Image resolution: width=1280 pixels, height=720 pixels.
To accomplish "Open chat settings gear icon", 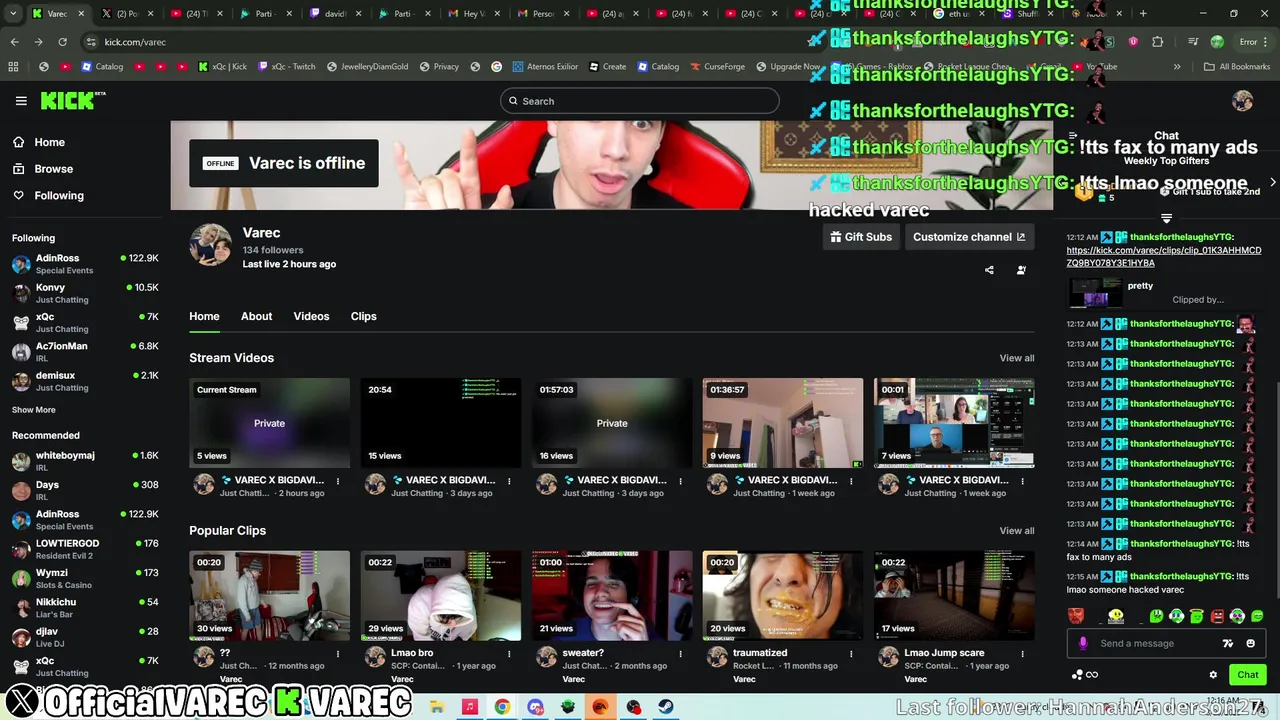I will point(1213,675).
